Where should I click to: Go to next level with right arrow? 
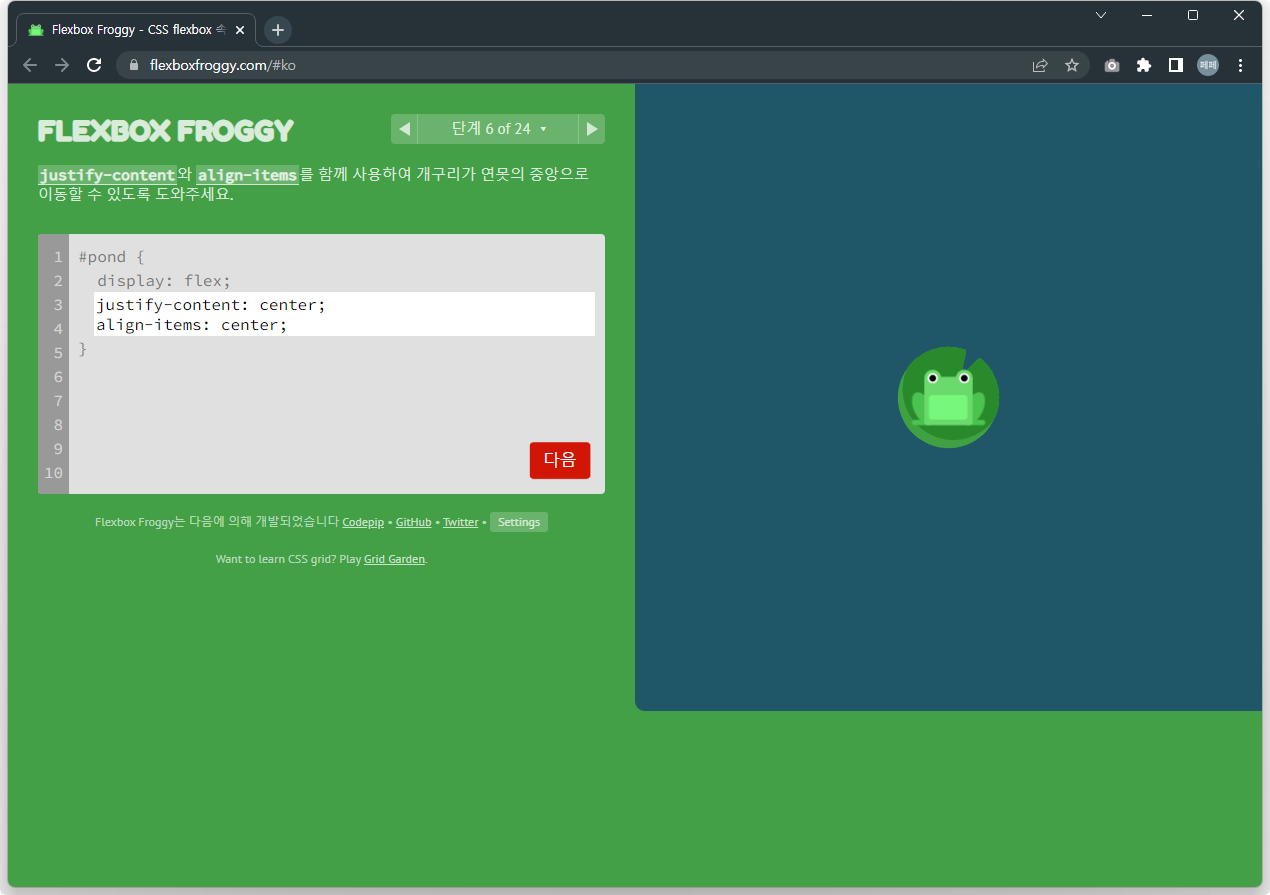[592, 129]
